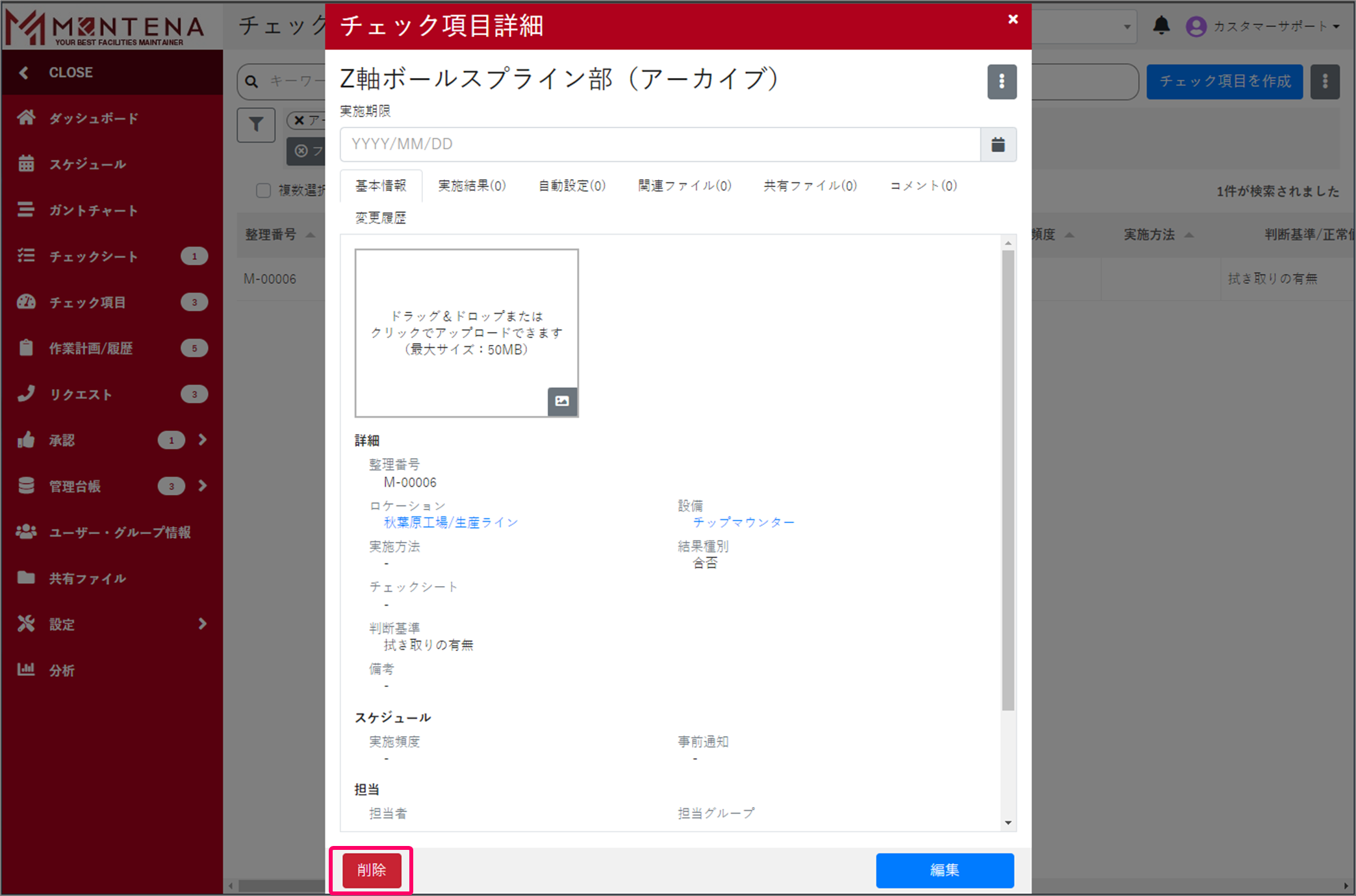Click the image upload icon in dropzone
Image resolution: width=1356 pixels, height=896 pixels.
tap(562, 401)
